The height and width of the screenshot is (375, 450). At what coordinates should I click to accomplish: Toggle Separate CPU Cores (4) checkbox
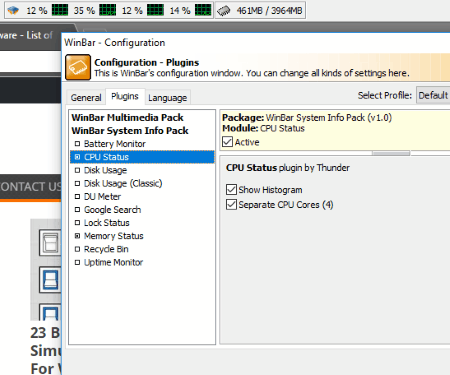tap(231, 204)
